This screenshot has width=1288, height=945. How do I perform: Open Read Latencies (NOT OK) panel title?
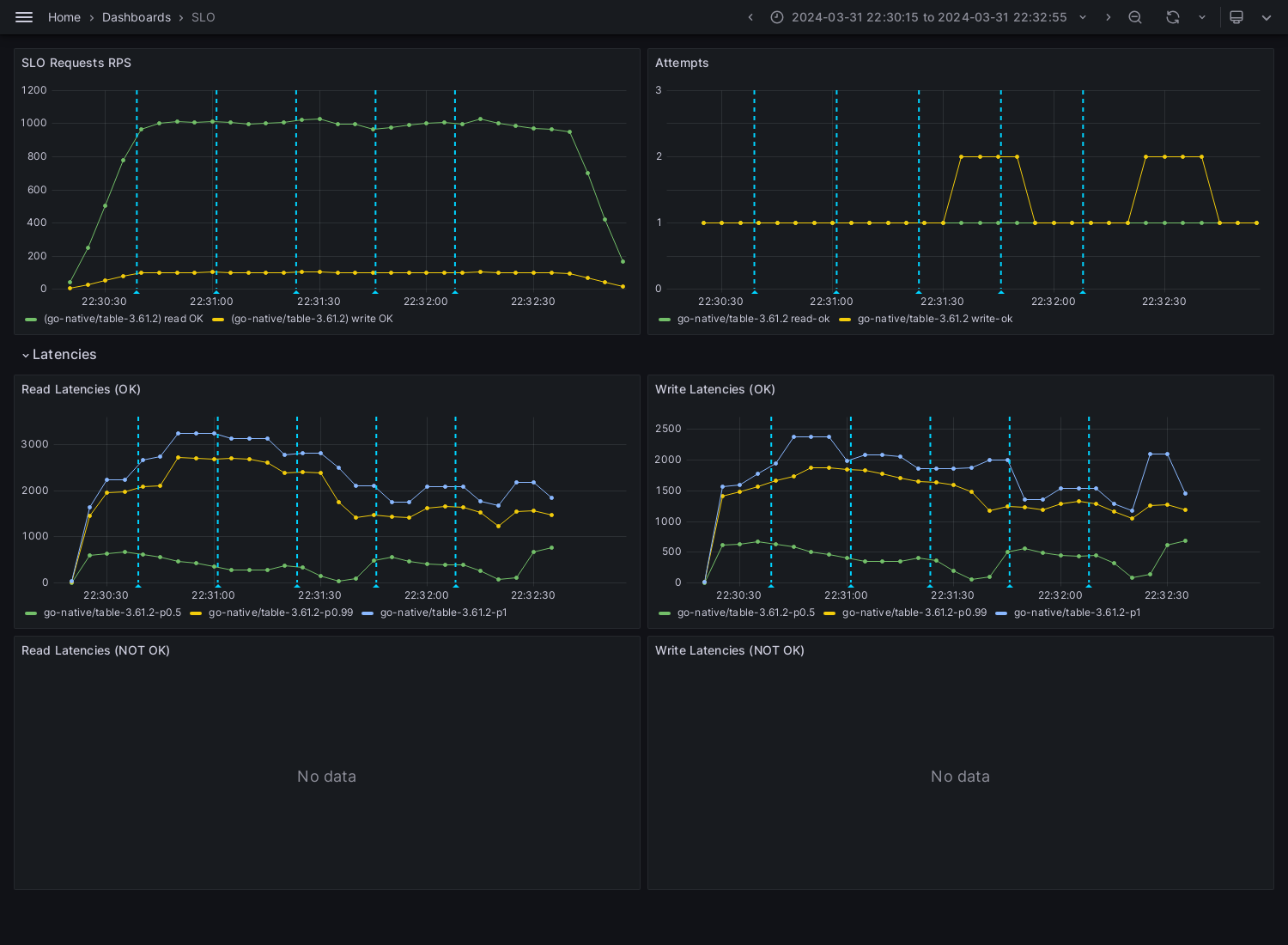95,650
